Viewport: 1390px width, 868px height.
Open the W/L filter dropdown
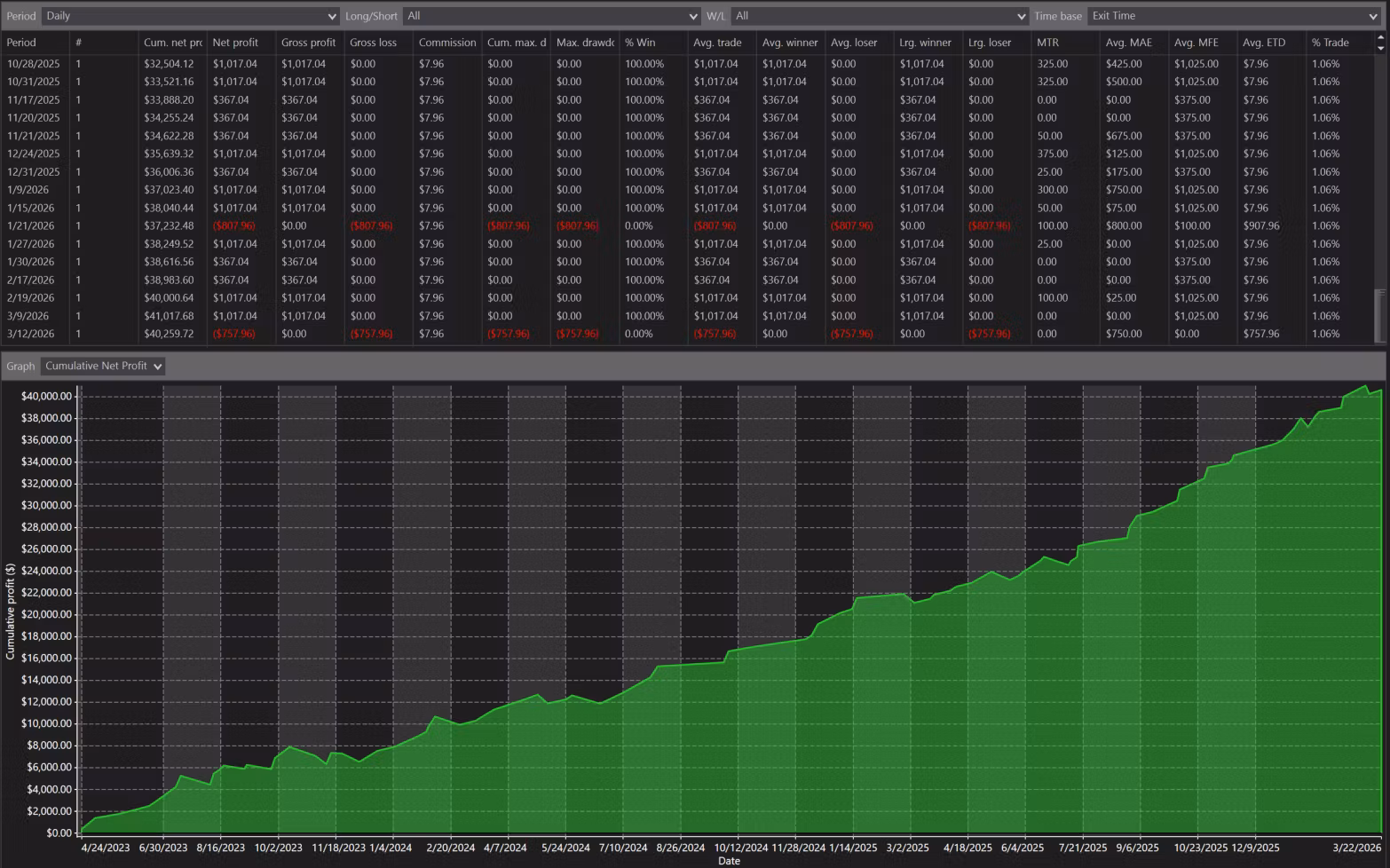tap(880, 16)
